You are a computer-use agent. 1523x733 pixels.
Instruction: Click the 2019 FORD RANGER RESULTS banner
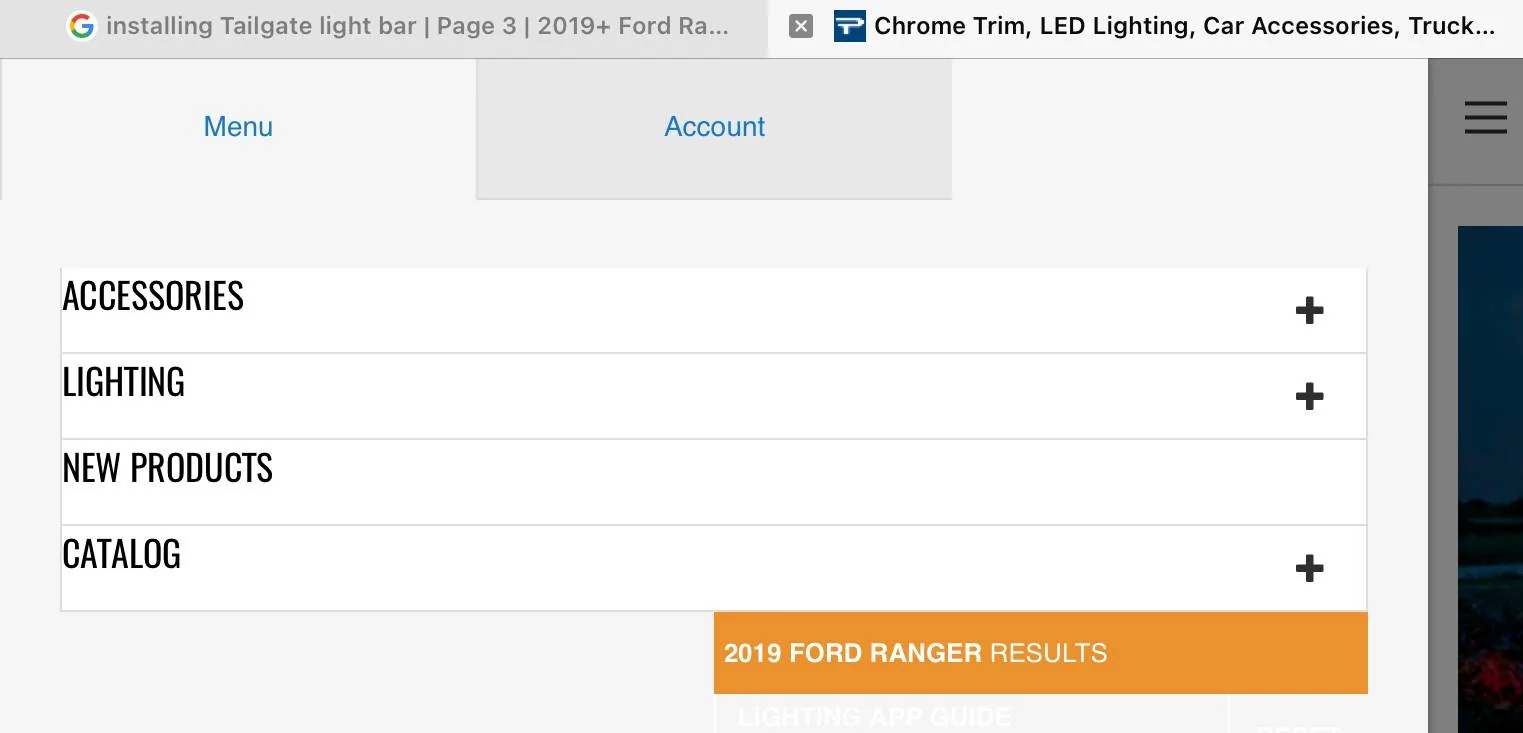point(1041,653)
